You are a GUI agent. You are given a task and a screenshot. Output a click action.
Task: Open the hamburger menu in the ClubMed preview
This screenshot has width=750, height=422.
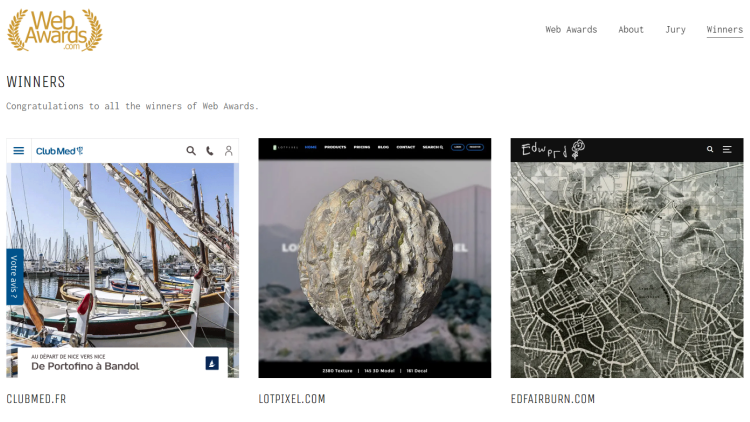click(19, 151)
